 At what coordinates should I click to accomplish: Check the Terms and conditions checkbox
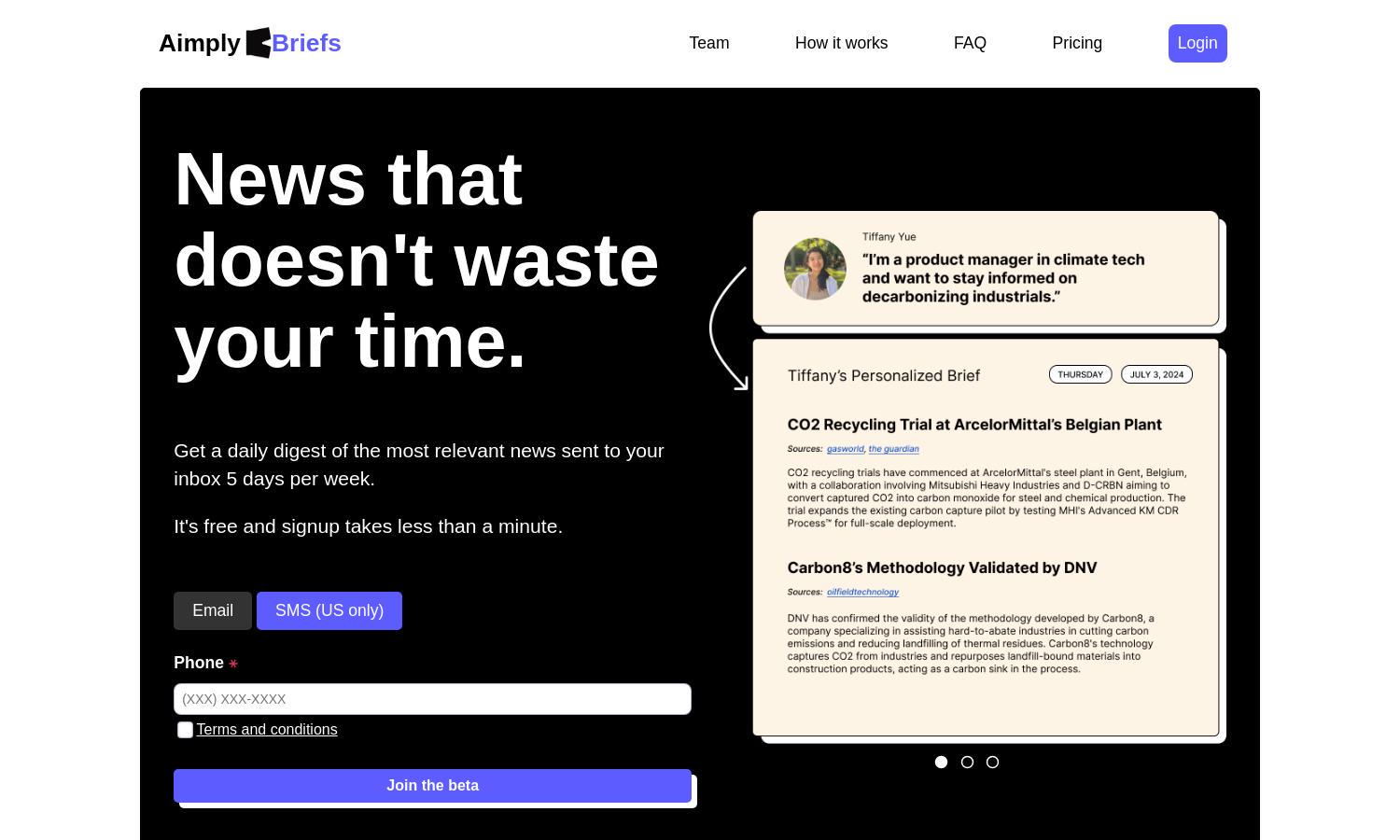pos(185,730)
